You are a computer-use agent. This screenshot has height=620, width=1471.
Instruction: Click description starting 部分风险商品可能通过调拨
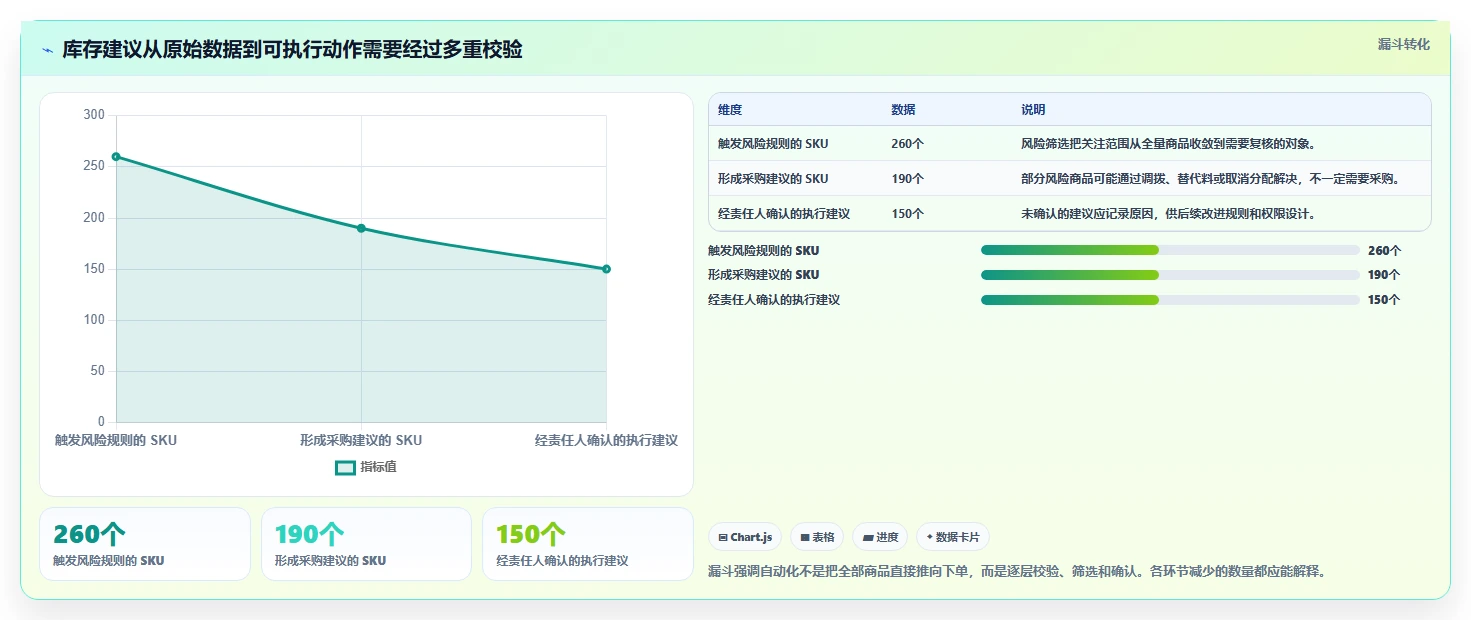coord(1211,179)
